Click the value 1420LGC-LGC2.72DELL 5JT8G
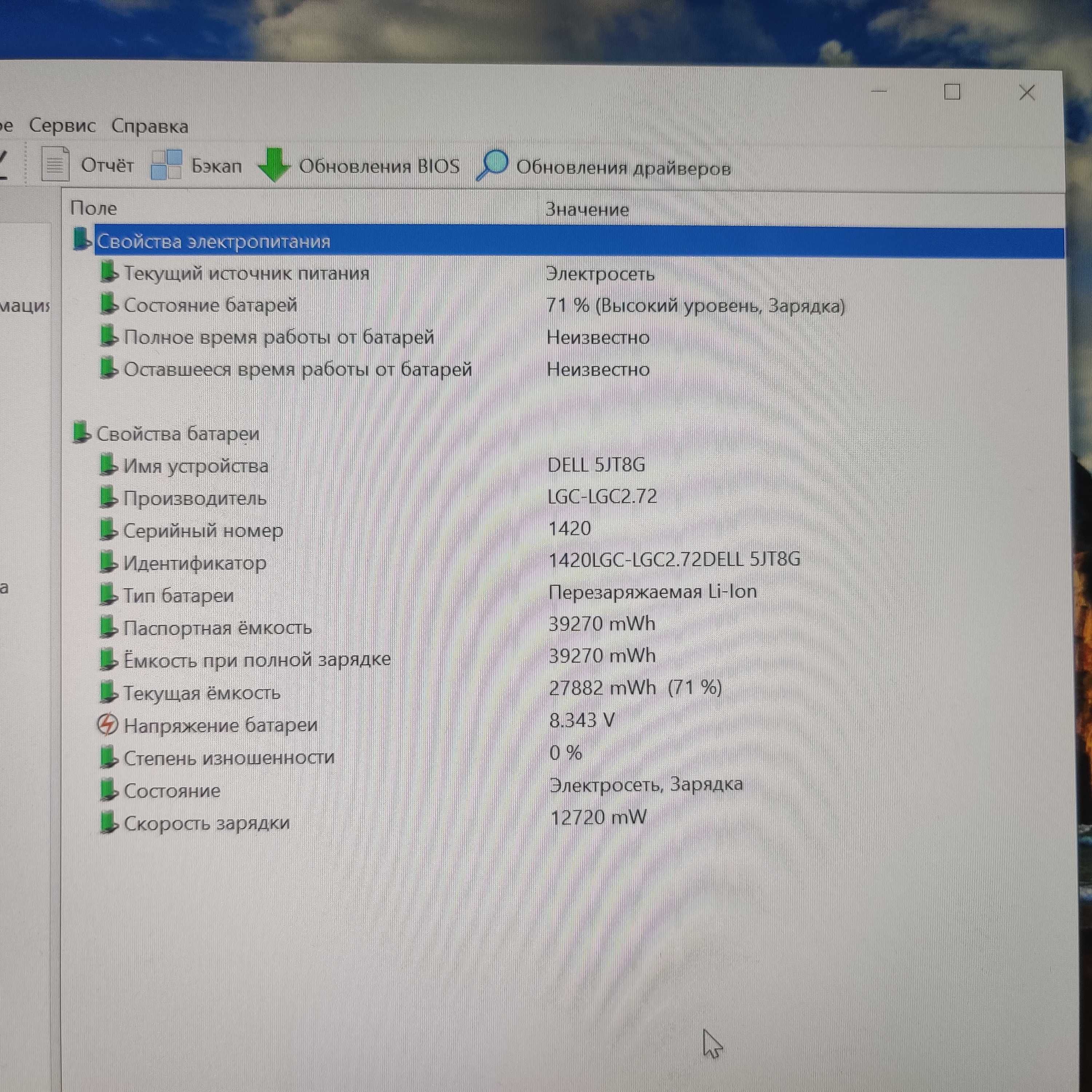 pos(674,559)
